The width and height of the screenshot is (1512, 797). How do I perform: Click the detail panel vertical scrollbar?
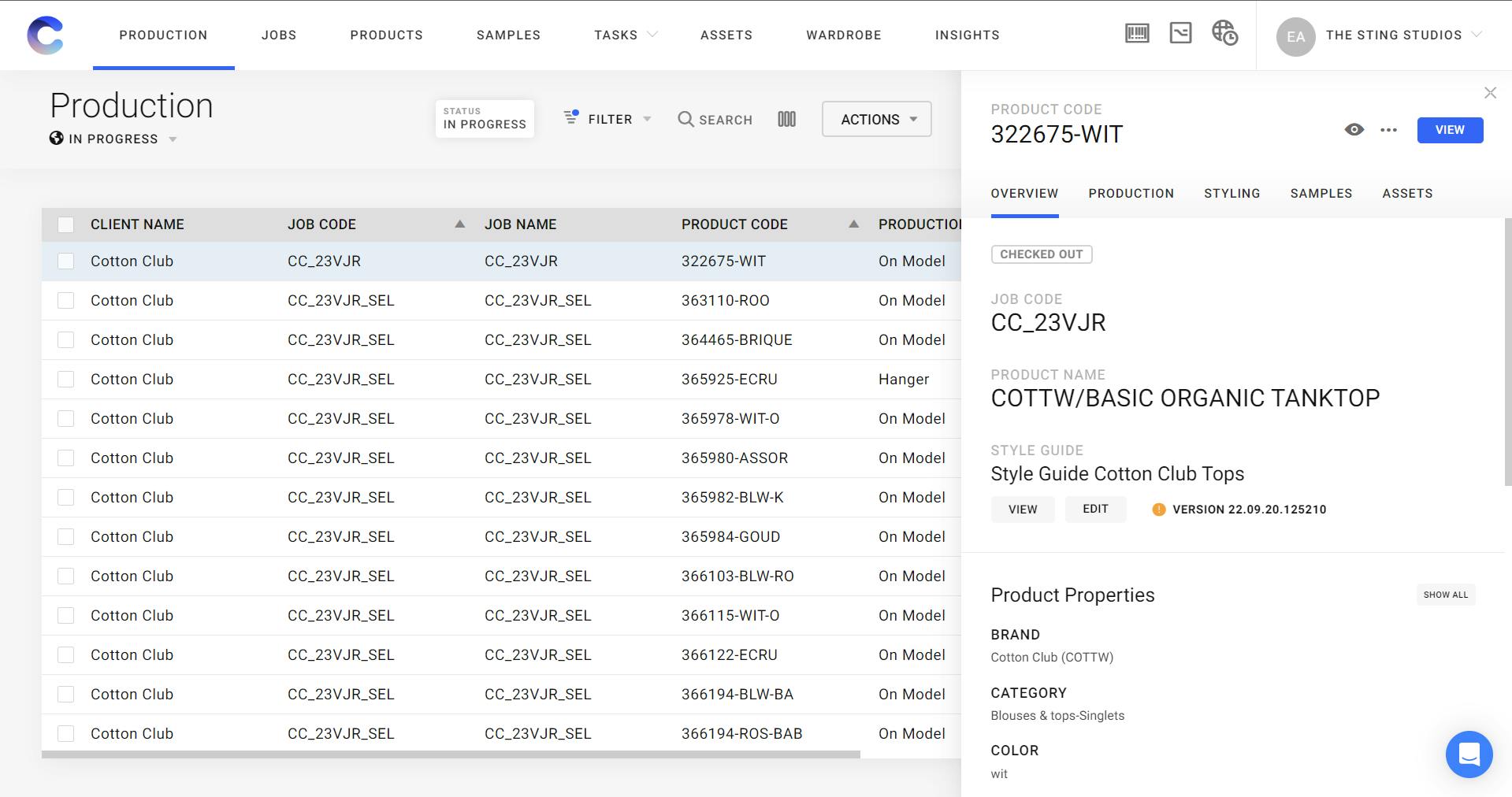point(1508,353)
